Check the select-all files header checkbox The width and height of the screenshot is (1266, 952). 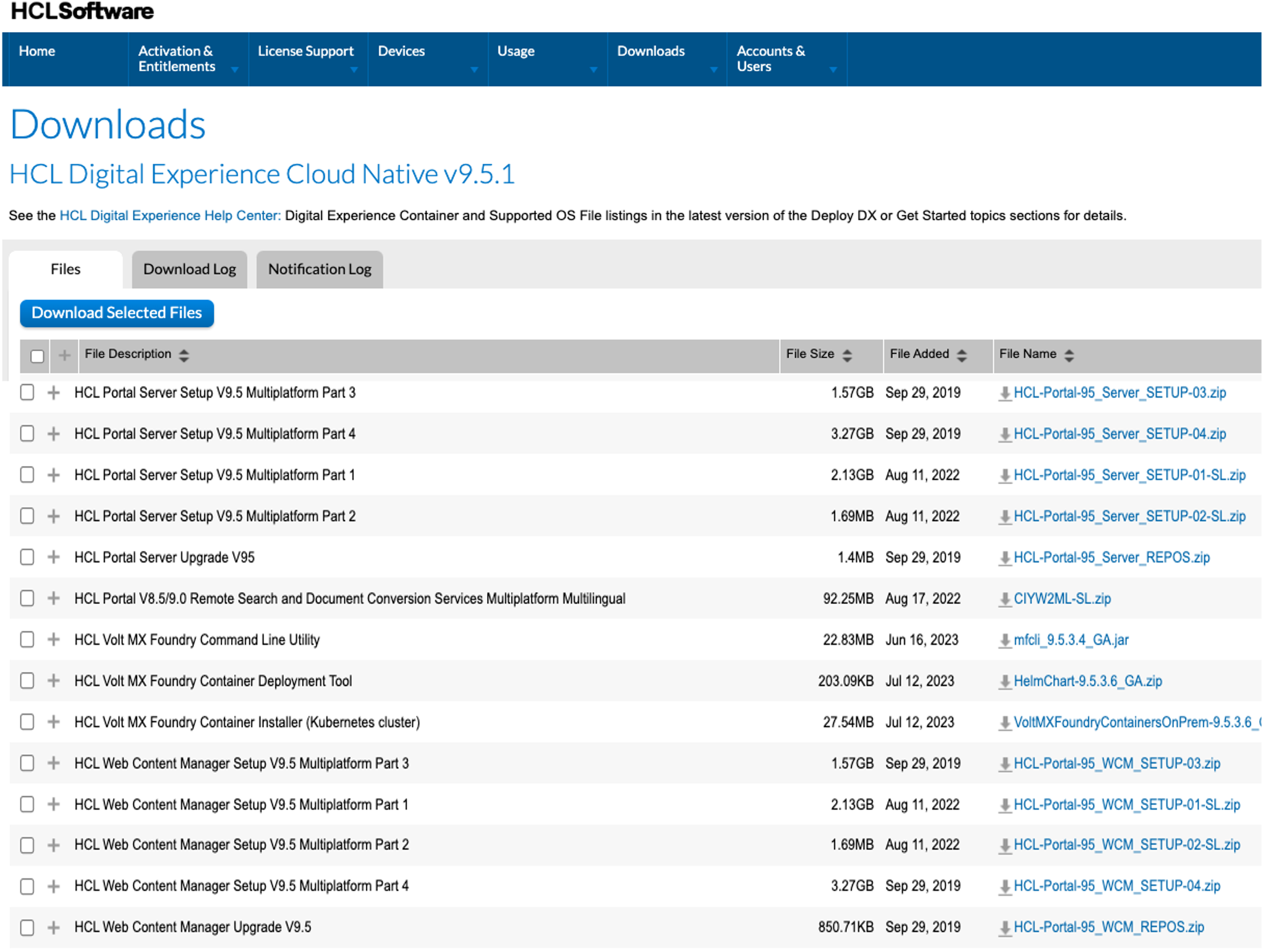coord(37,356)
